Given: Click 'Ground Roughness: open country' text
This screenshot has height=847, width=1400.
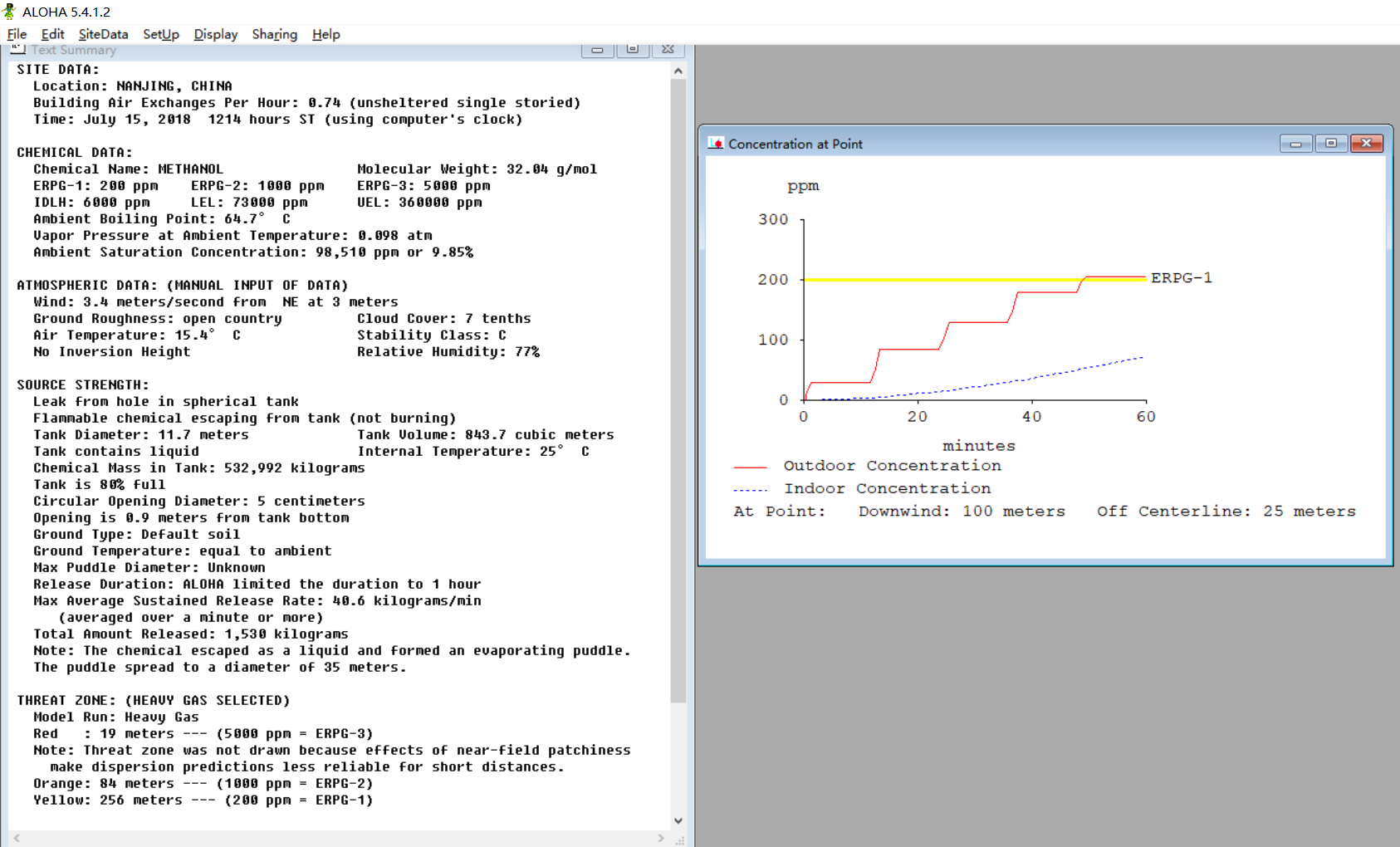Looking at the screenshot, I should [x=158, y=319].
